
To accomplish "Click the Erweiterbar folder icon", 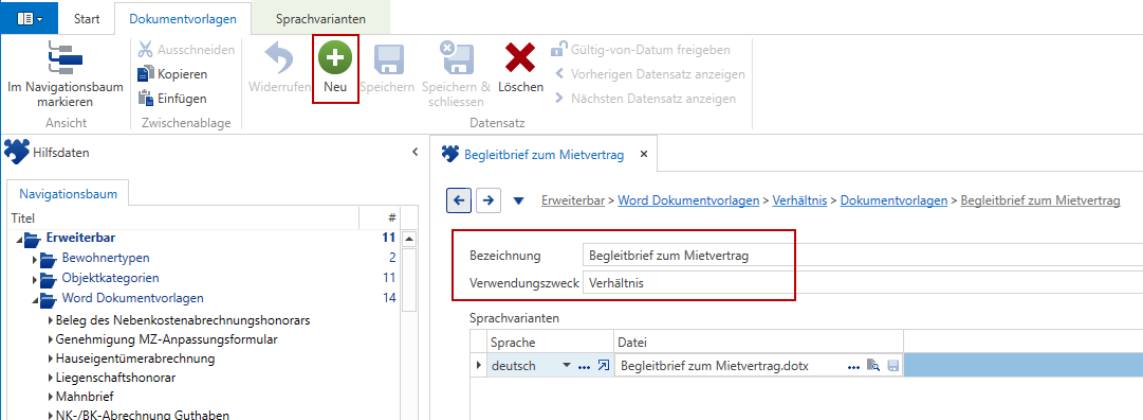I will coord(34,238).
